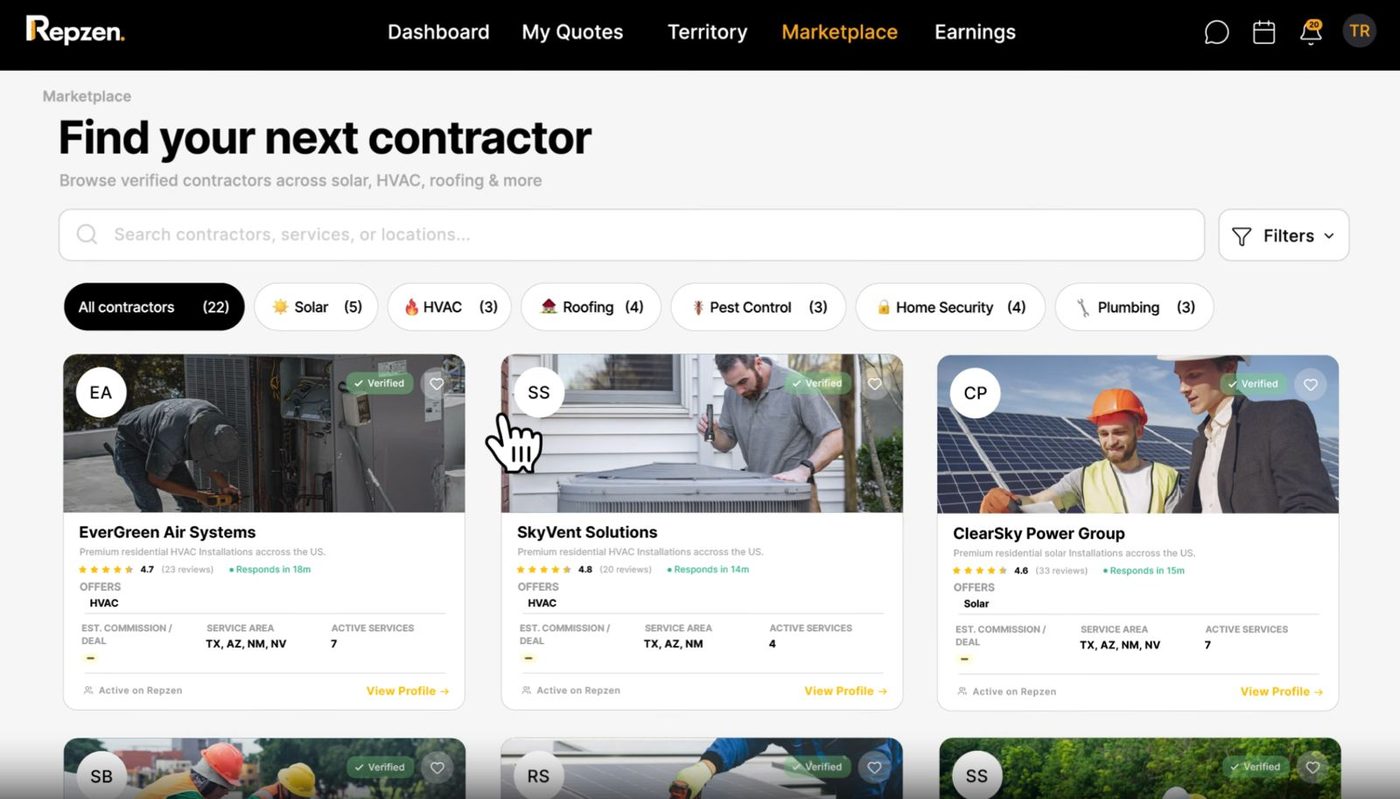
Task: Click Solar offer tag on ClearSky card
Action: tap(976, 604)
